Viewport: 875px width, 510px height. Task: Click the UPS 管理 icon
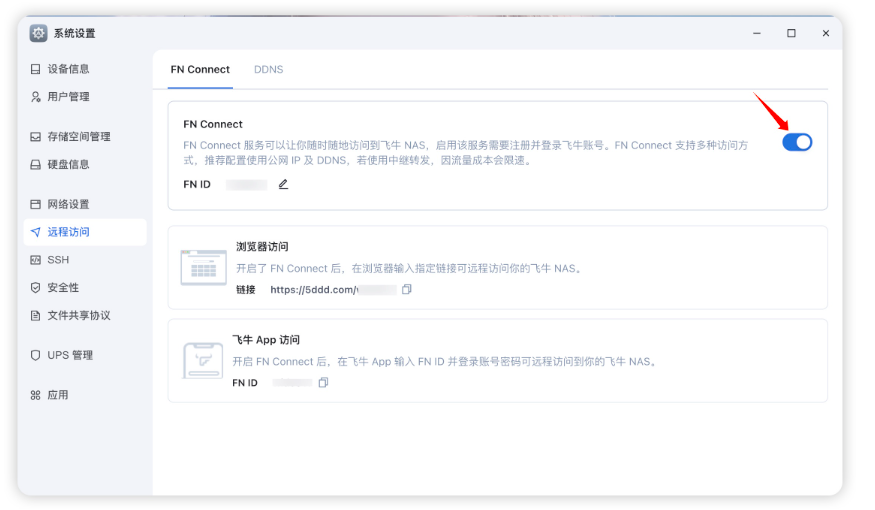point(36,355)
